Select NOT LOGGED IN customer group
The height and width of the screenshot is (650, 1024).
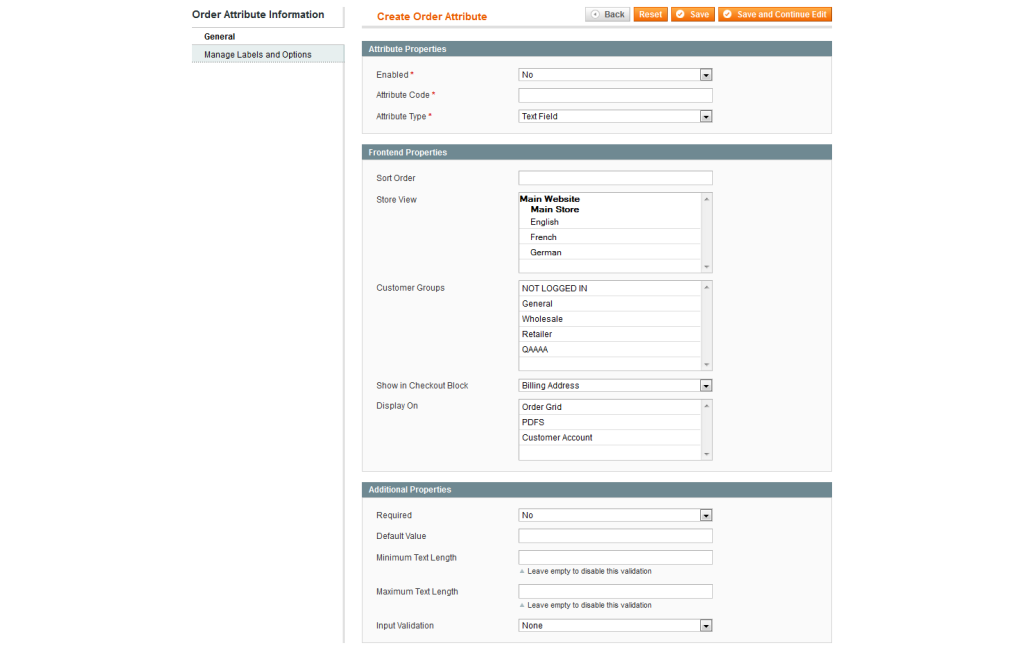[x=610, y=288]
